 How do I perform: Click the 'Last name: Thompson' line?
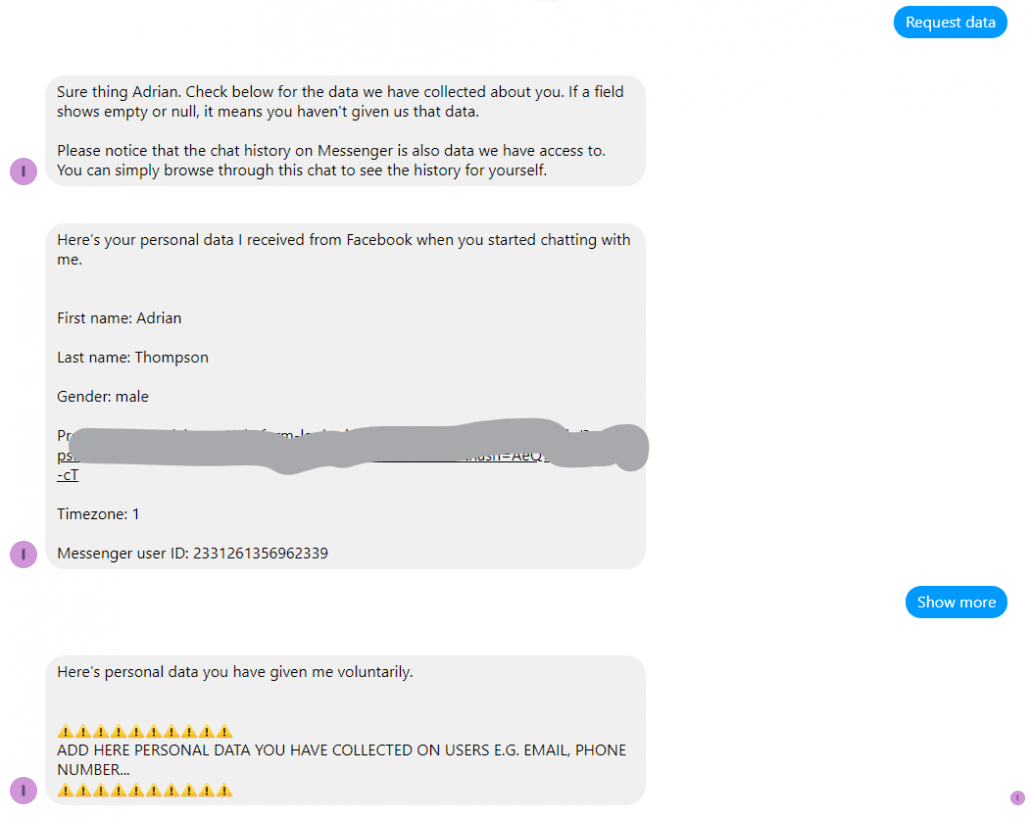133,357
